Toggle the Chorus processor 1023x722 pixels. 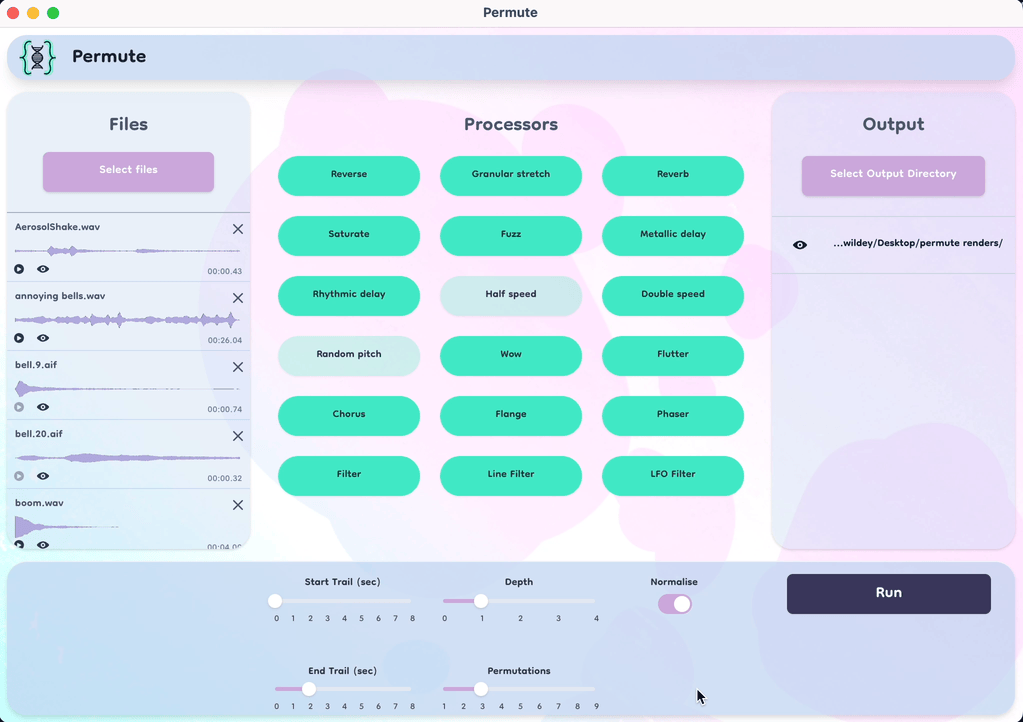point(349,415)
